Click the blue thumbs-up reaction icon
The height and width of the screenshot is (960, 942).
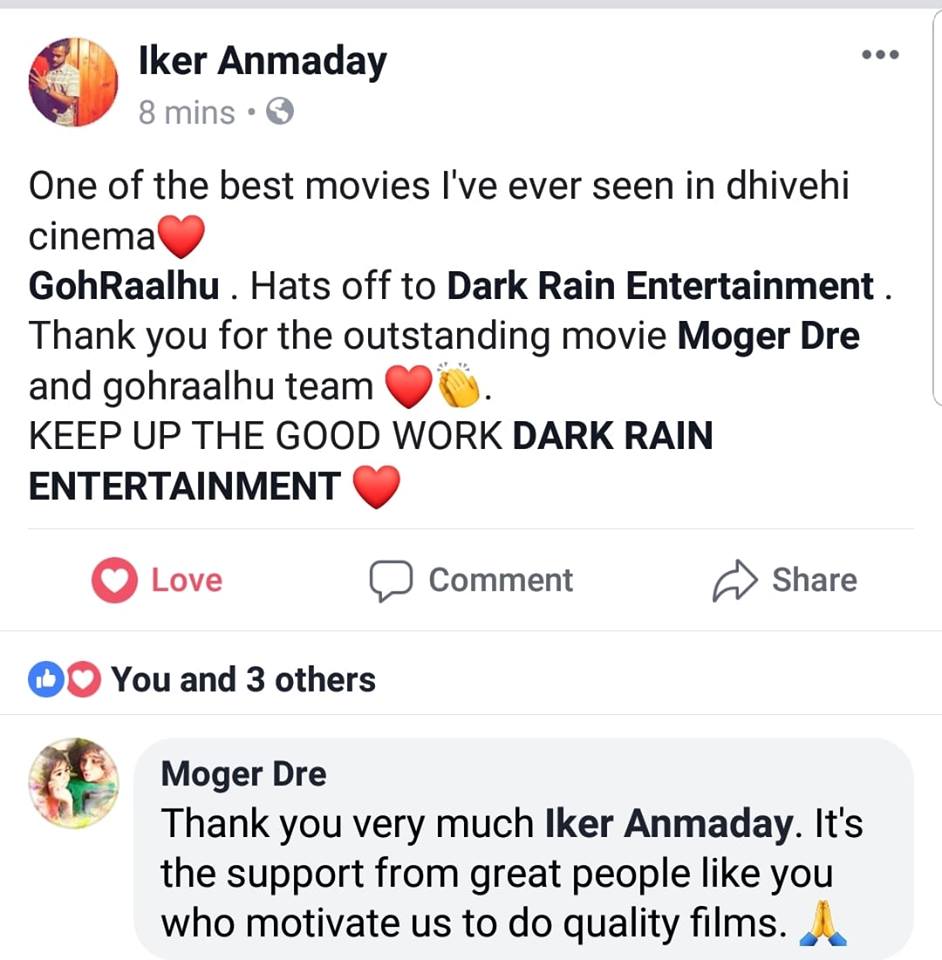pyautogui.click(x=46, y=680)
